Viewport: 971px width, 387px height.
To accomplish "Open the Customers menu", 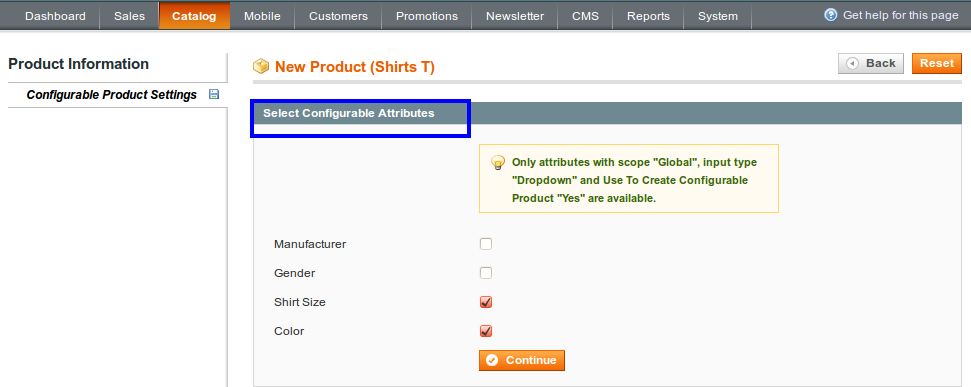I will pyautogui.click(x=338, y=16).
